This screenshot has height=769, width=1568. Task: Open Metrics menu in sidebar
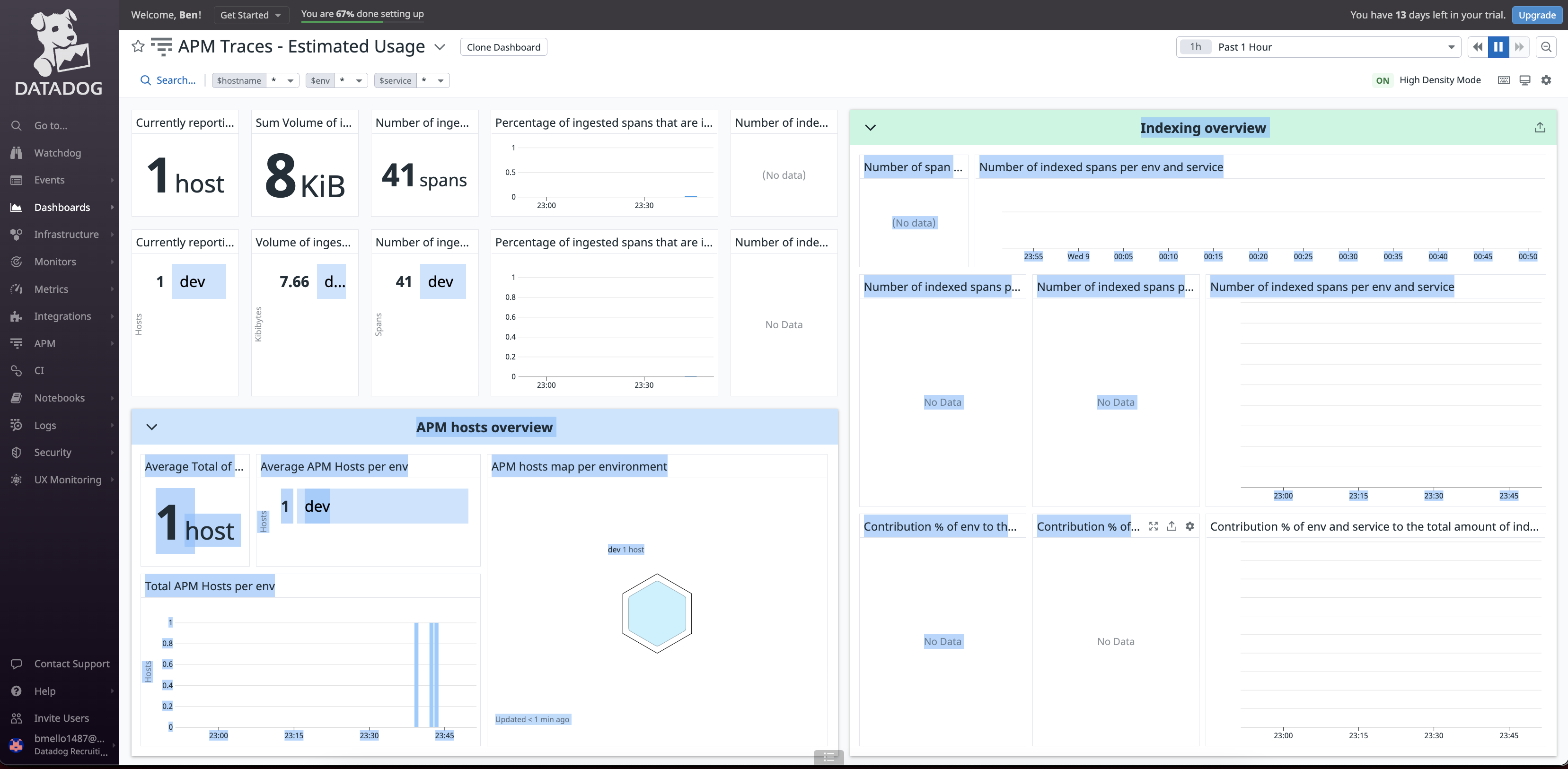tap(51, 289)
